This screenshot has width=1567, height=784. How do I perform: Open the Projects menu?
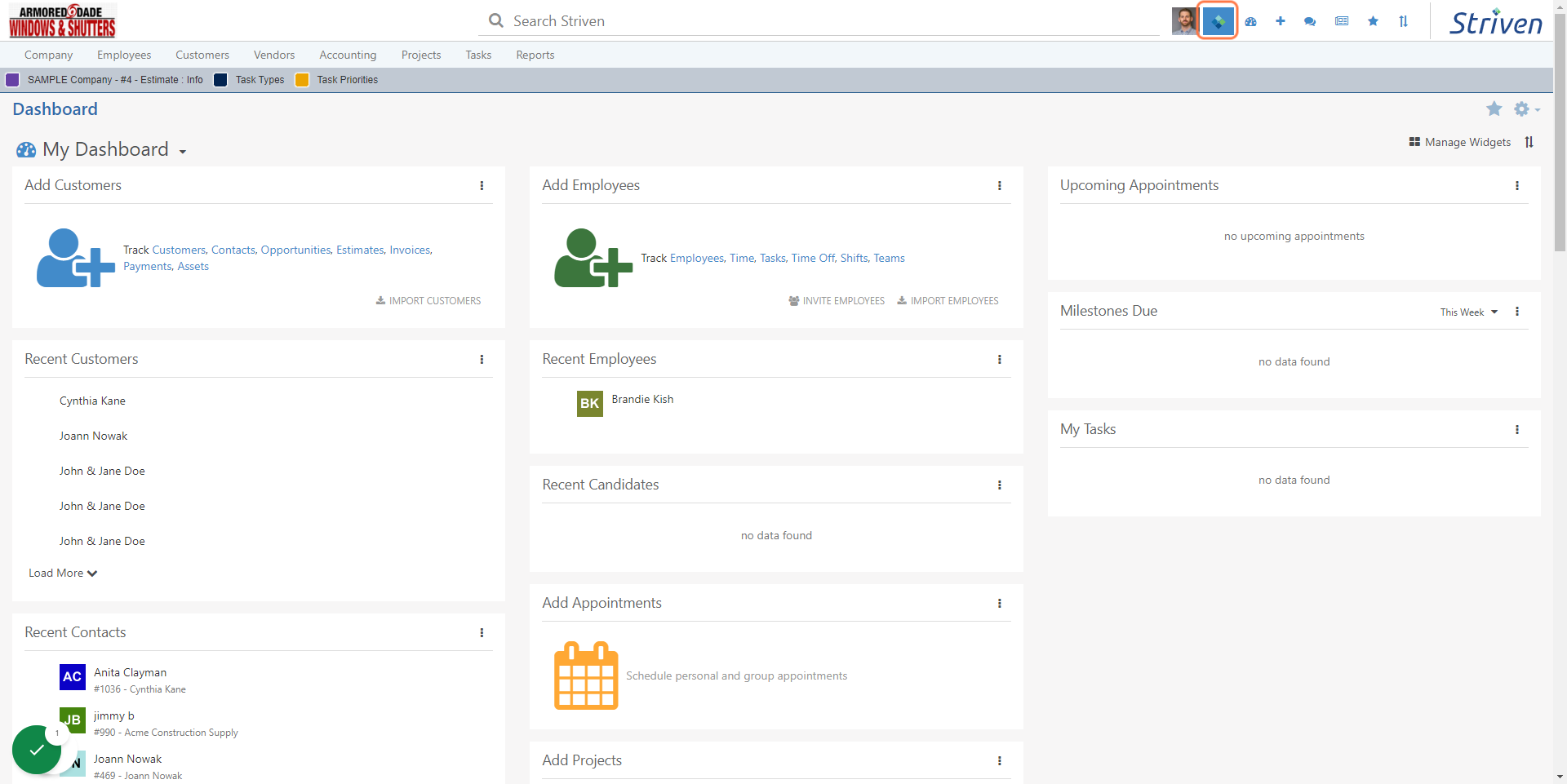coord(421,55)
